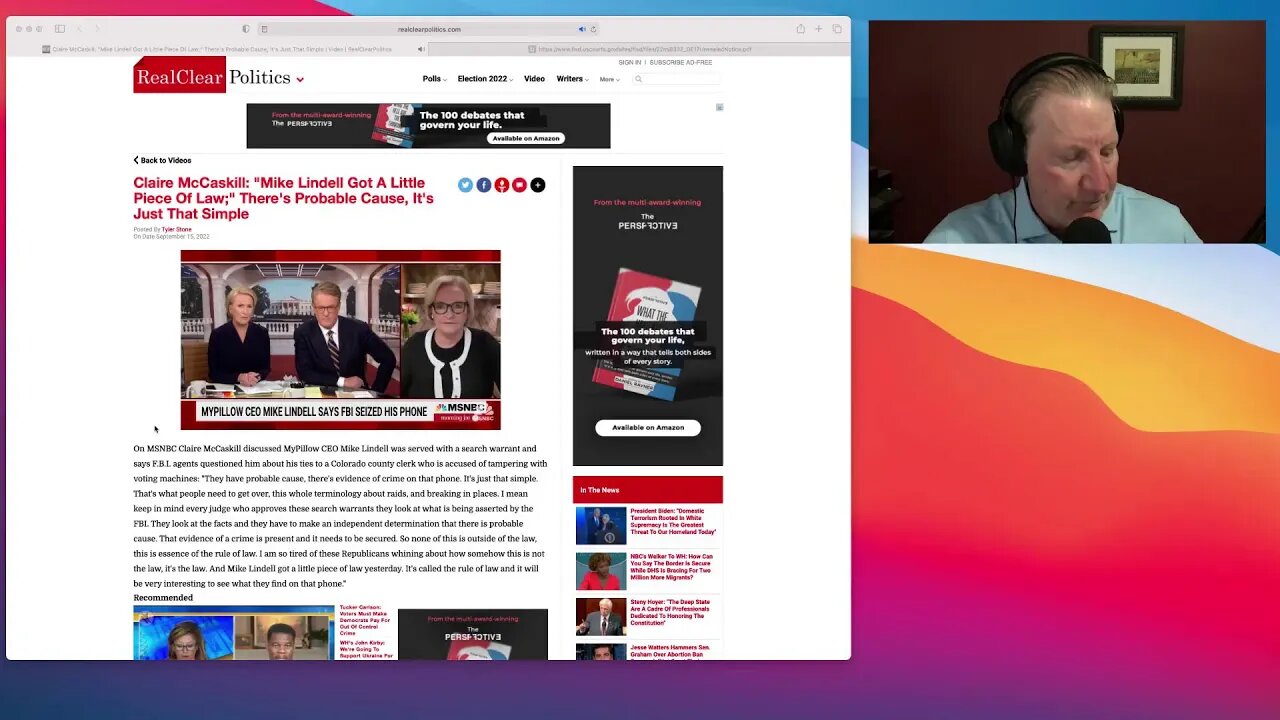This screenshot has height=720, width=1280.
Task: Click the In The News header
Action: click(x=648, y=490)
